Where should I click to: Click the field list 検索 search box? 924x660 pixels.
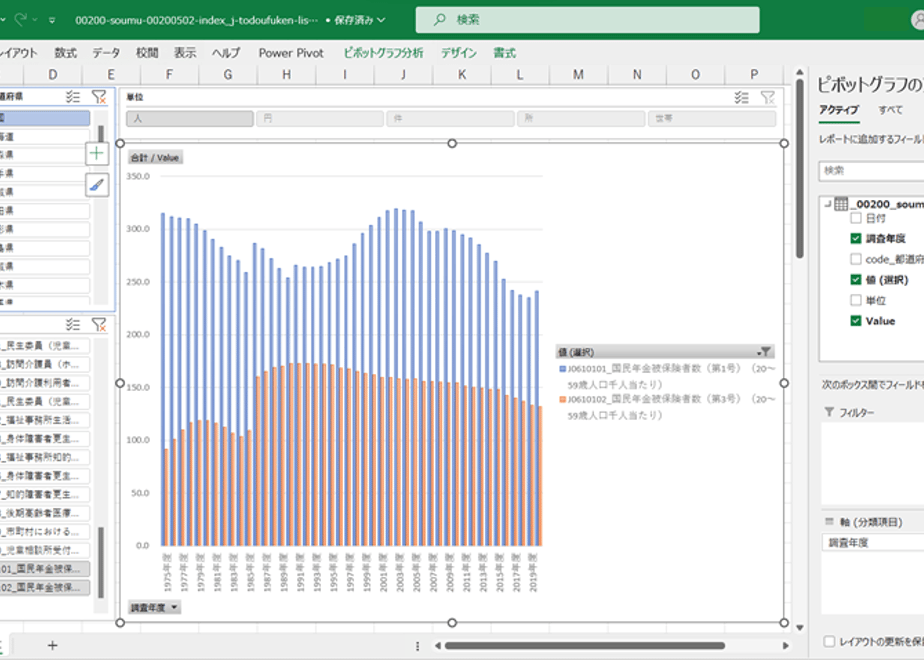tap(872, 171)
